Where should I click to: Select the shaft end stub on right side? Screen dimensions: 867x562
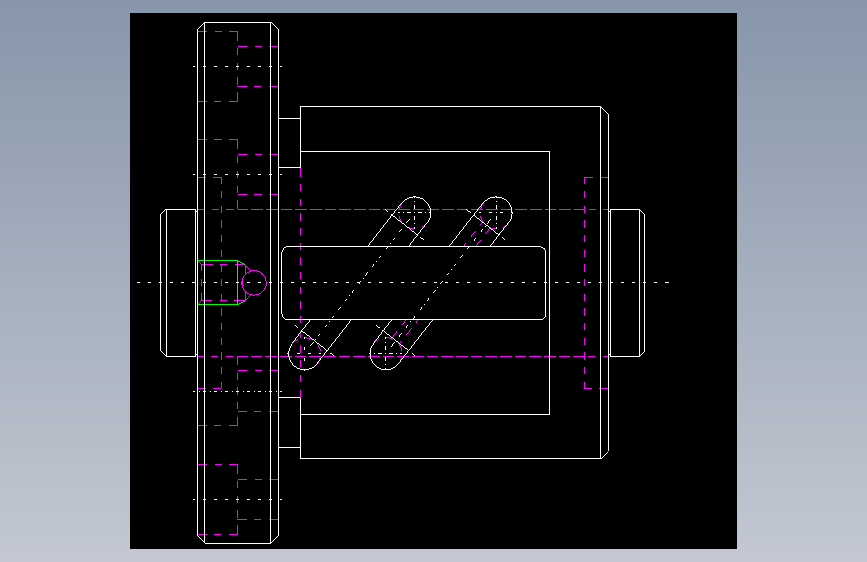tap(627, 283)
